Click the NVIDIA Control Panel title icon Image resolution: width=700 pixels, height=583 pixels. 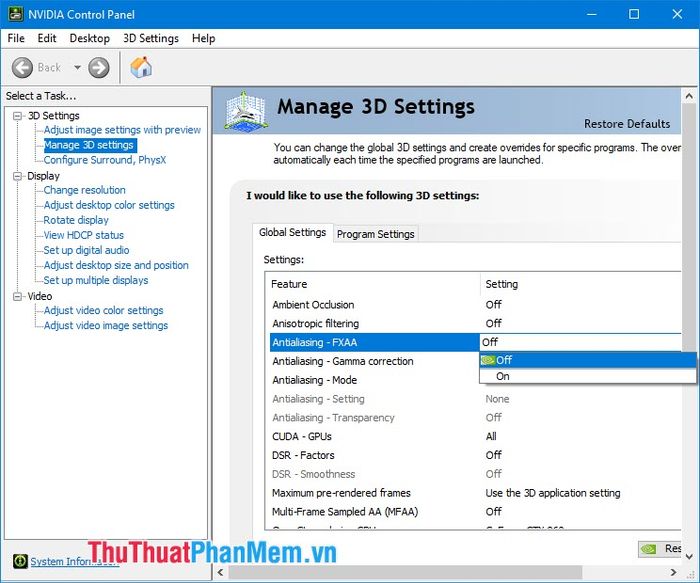16,14
